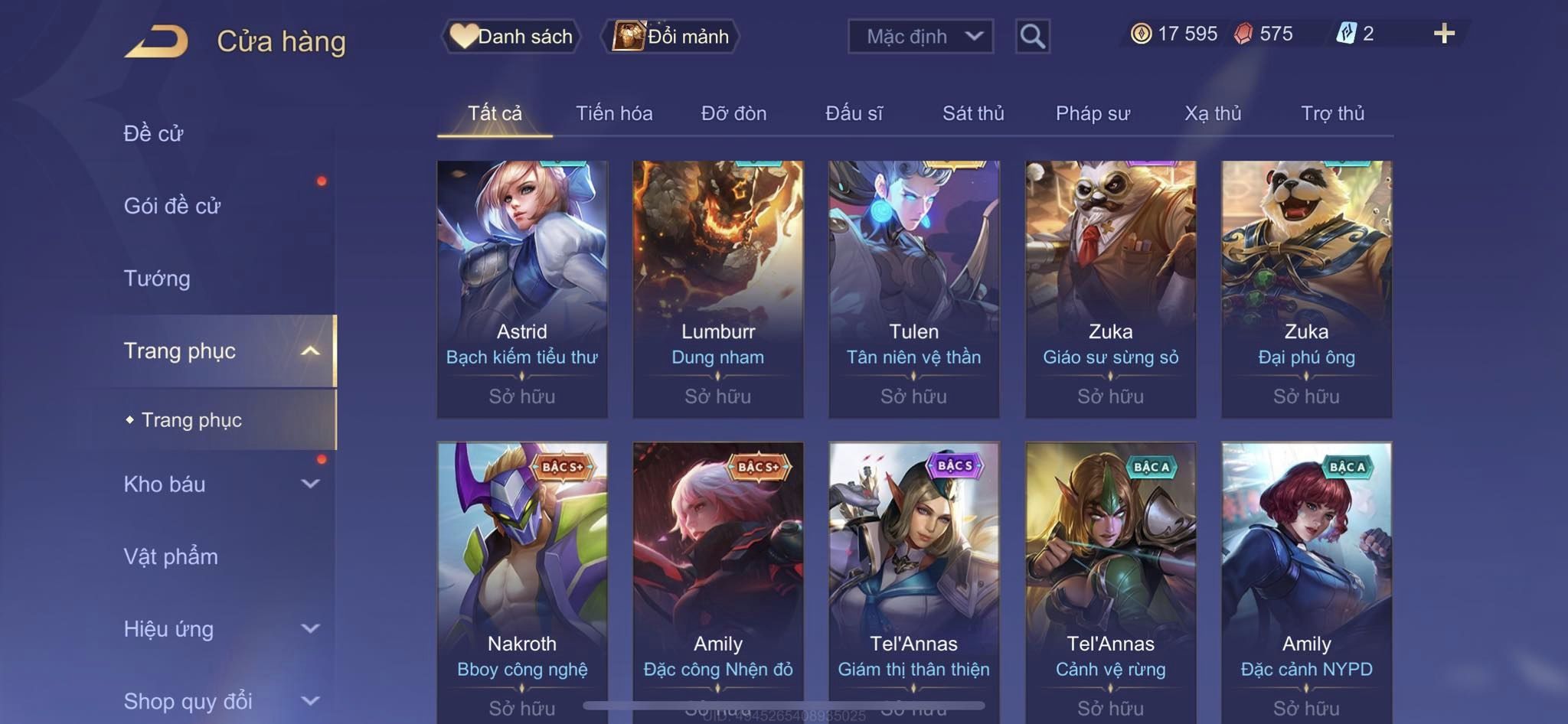This screenshot has height=724, width=1568.
Task: Open Nakroth Bboy công nghệ skin card
Action: tap(522, 582)
